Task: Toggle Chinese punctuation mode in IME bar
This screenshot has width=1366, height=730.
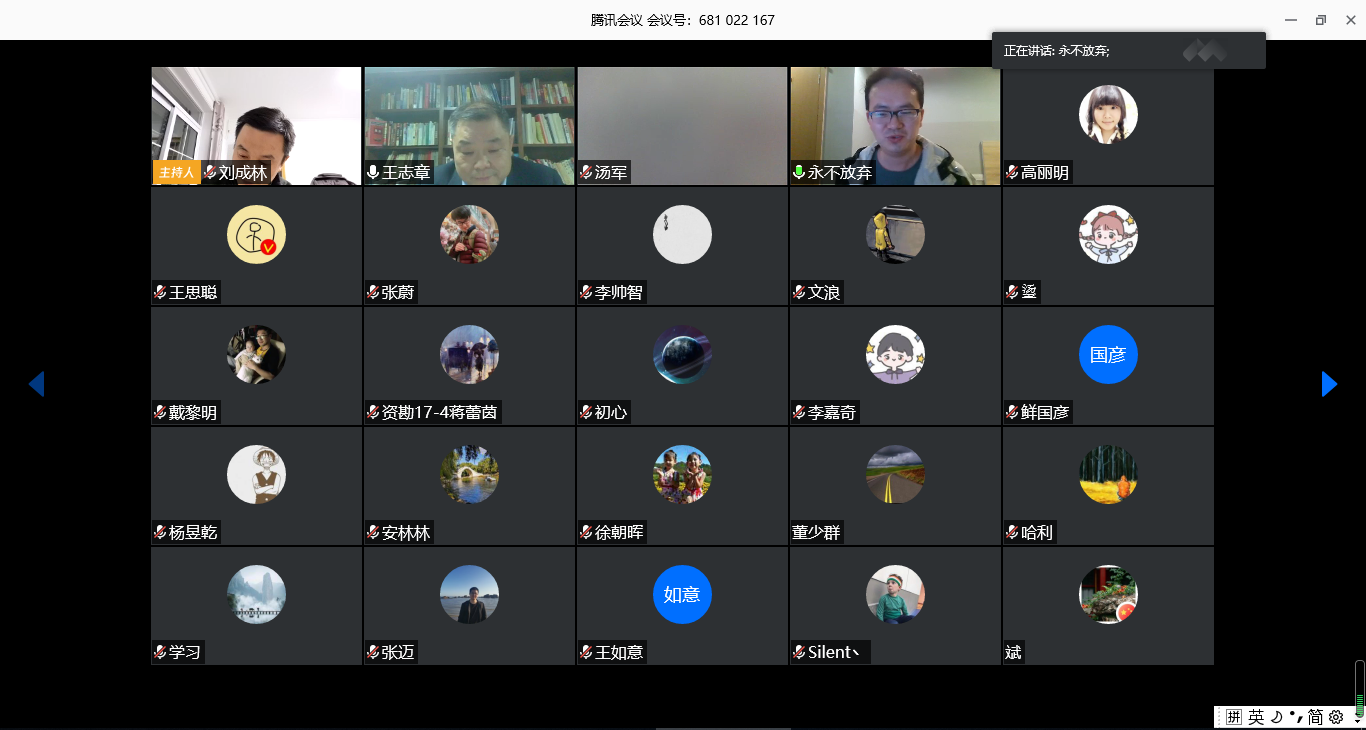Action: click(1296, 717)
